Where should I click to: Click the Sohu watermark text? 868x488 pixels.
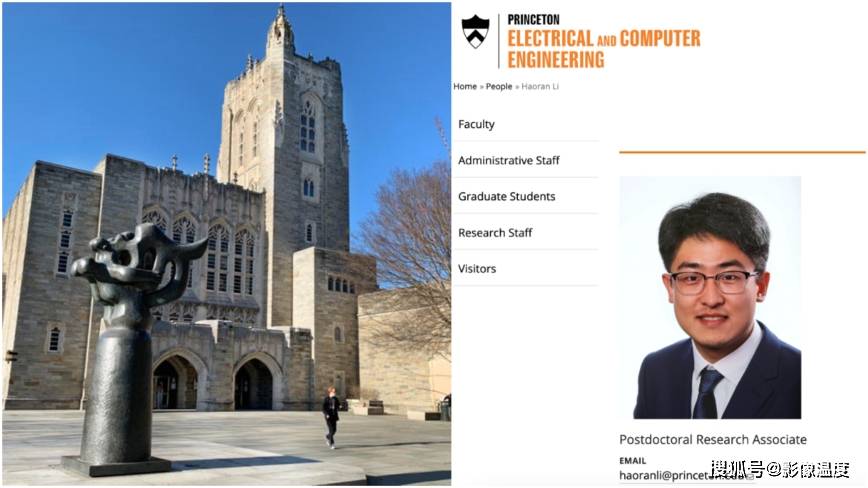tap(781, 469)
